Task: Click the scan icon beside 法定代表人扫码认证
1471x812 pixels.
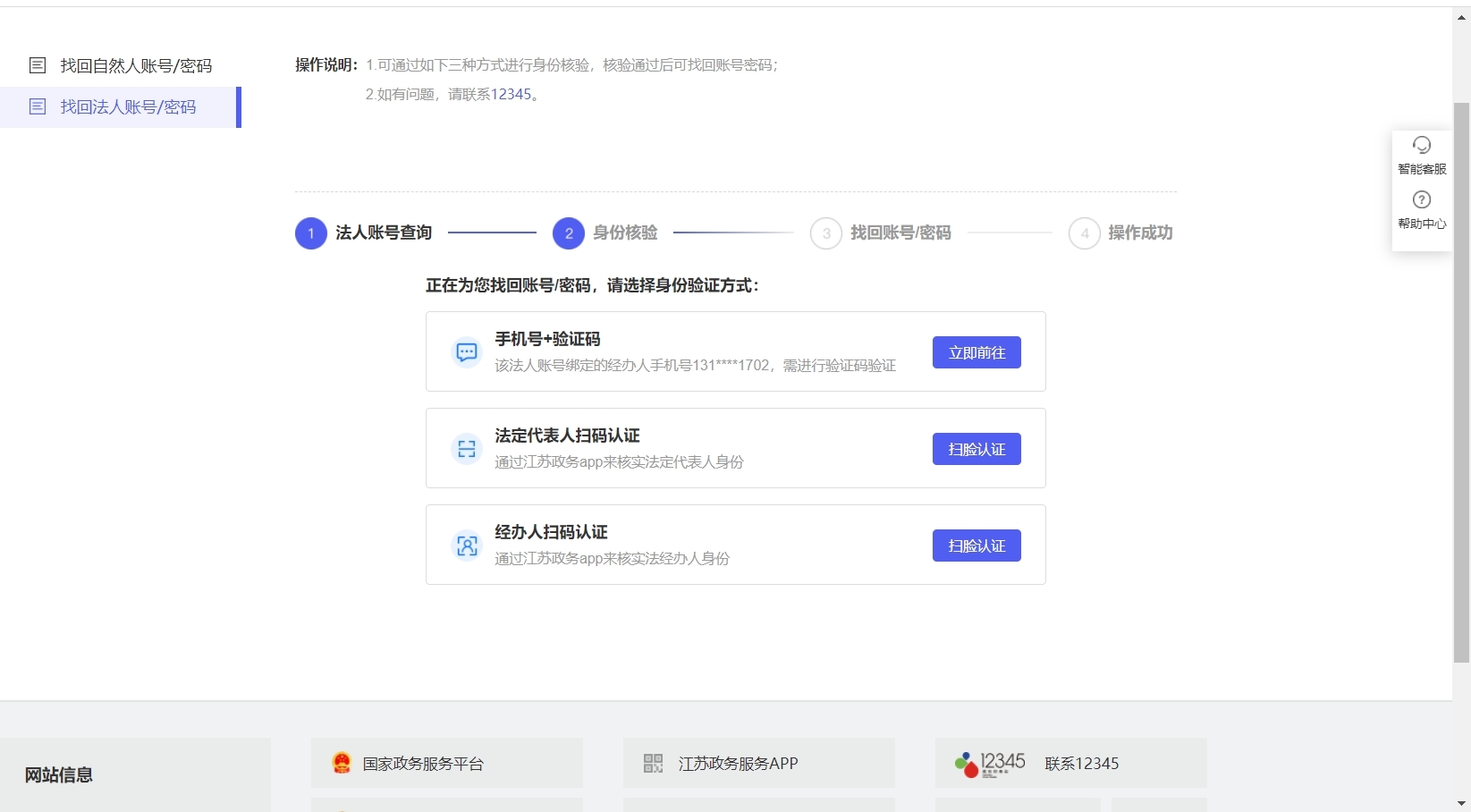Action: [467, 449]
